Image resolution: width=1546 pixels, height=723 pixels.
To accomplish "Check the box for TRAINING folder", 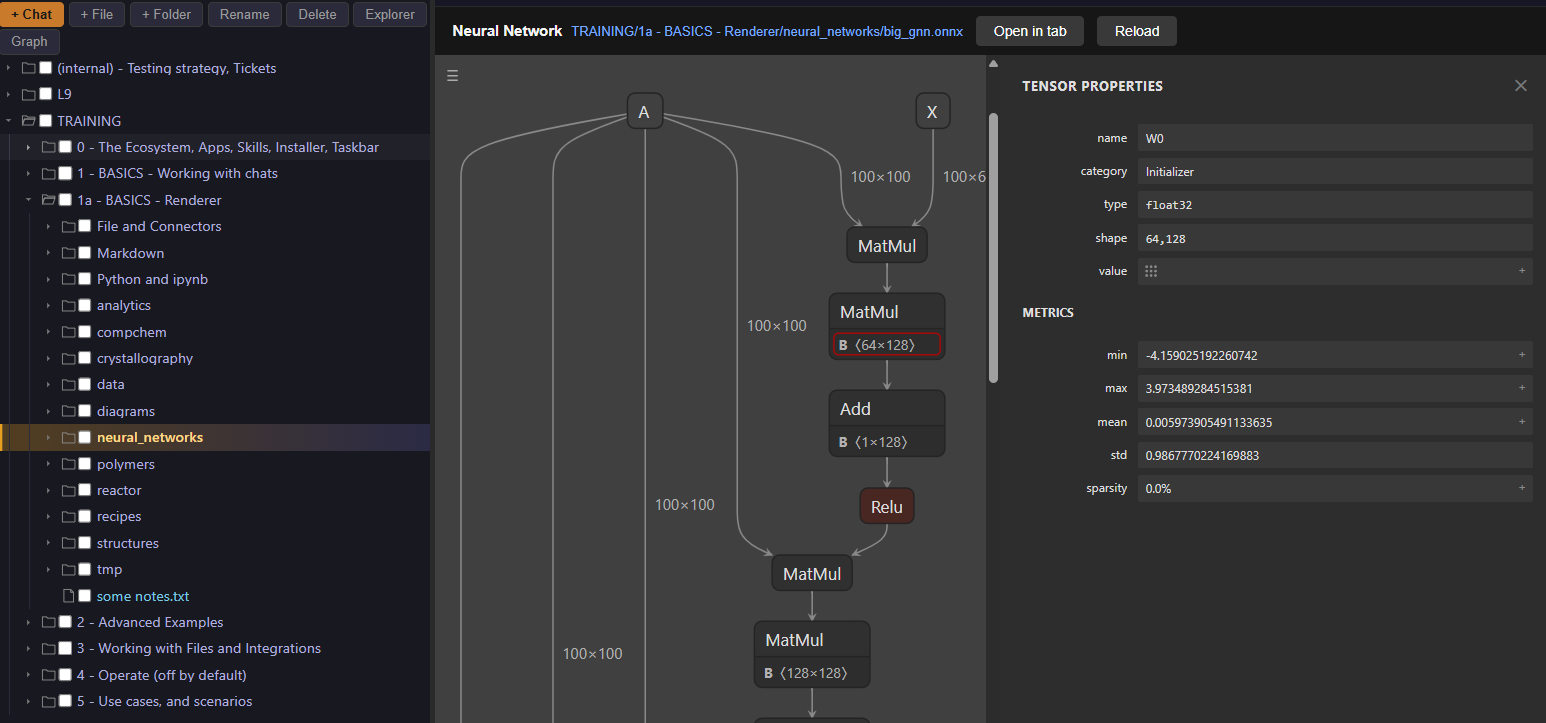I will pyautogui.click(x=45, y=121).
